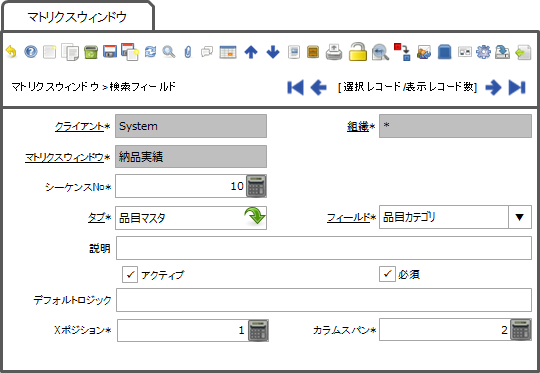Delete record using green recycle bin icon
Image resolution: width=540 pixels, height=373 pixels.
pyautogui.click(x=91, y=52)
